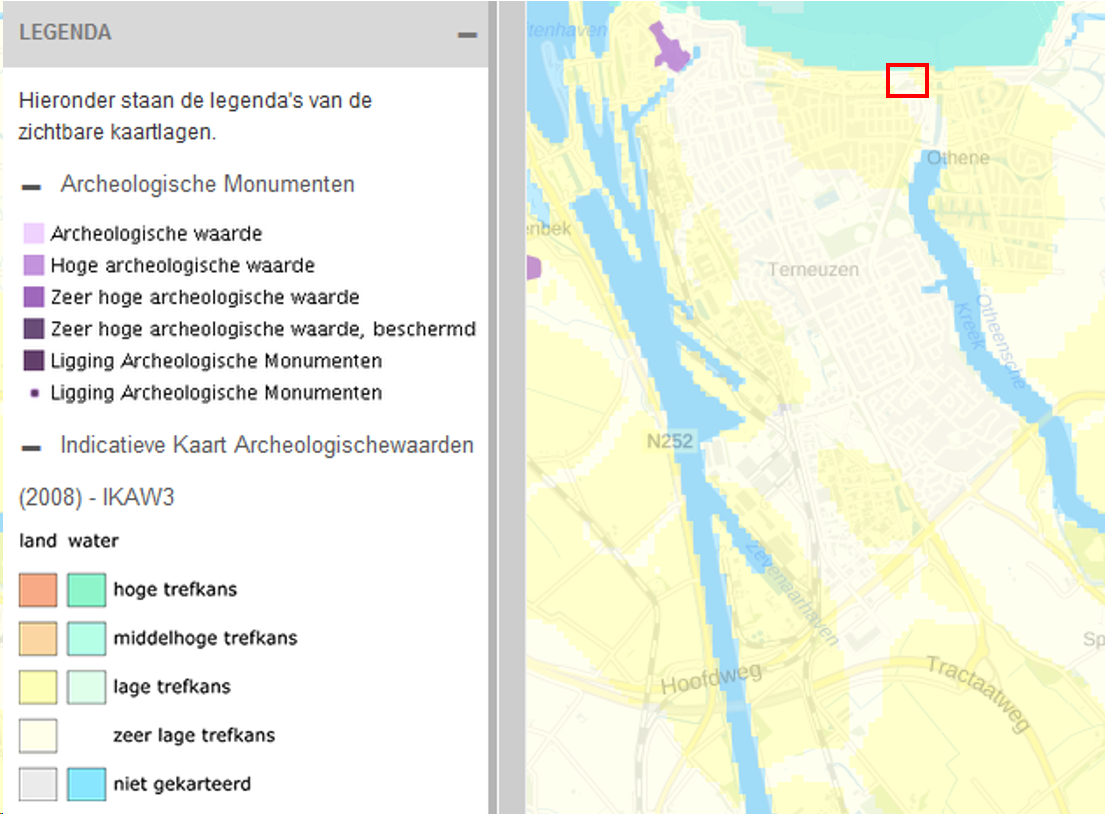The image size is (1105, 814).
Task: Click the 'hoge trefkans' label
Action: tap(175, 589)
